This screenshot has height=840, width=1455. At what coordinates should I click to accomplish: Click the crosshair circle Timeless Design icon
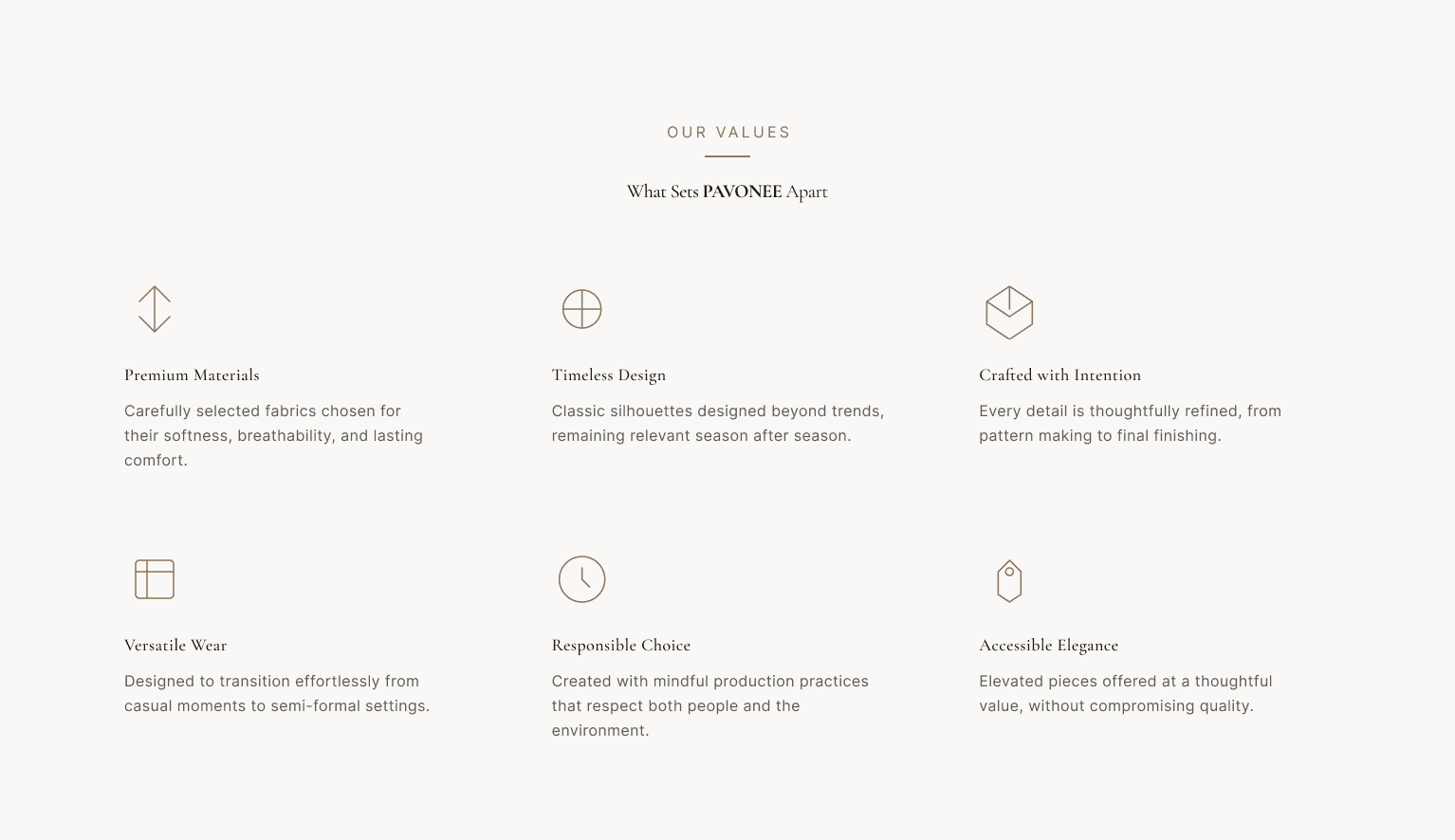point(581,309)
